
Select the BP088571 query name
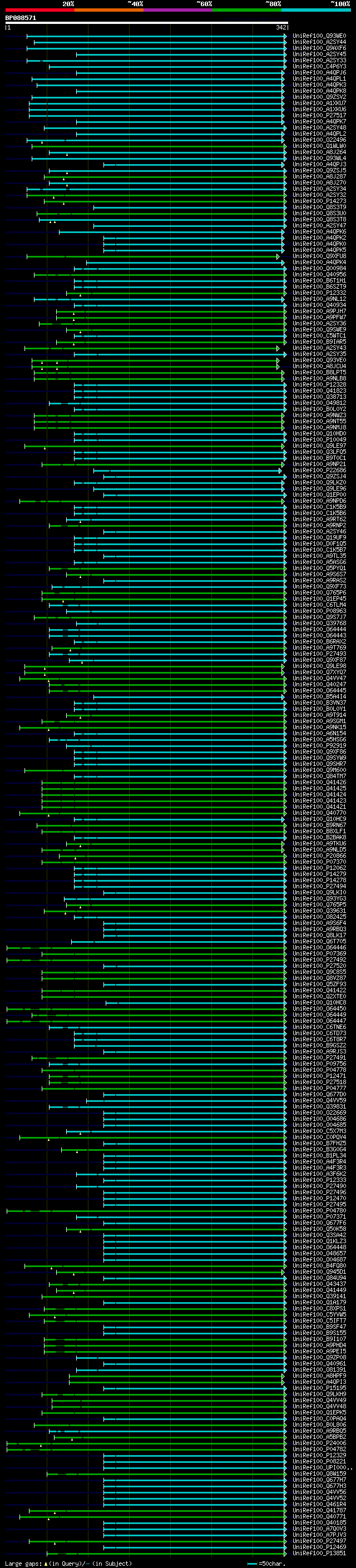tap(21, 18)
